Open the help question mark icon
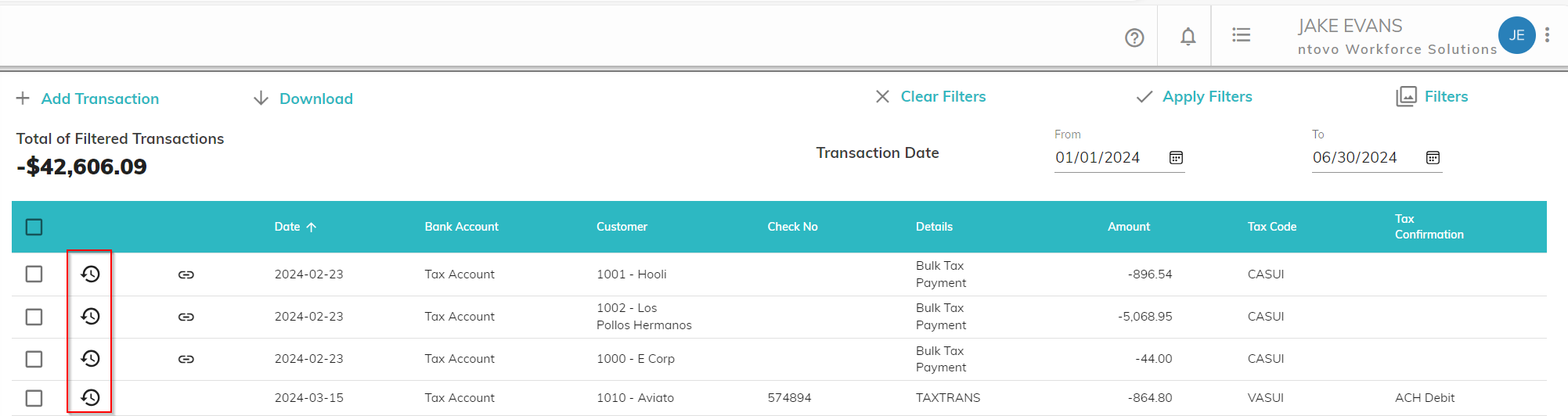The height and width of the screenshot is (416, 1568). [x=1134, y=38]
